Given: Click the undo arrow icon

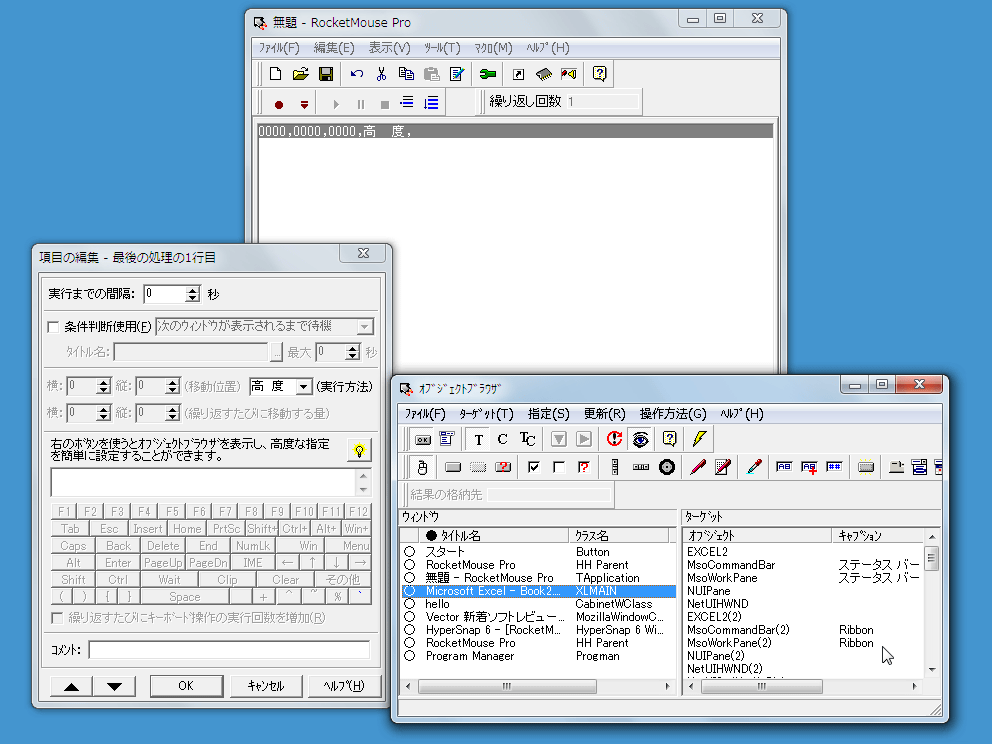Looking at the screenshot, I should click(x=356, y=74).
